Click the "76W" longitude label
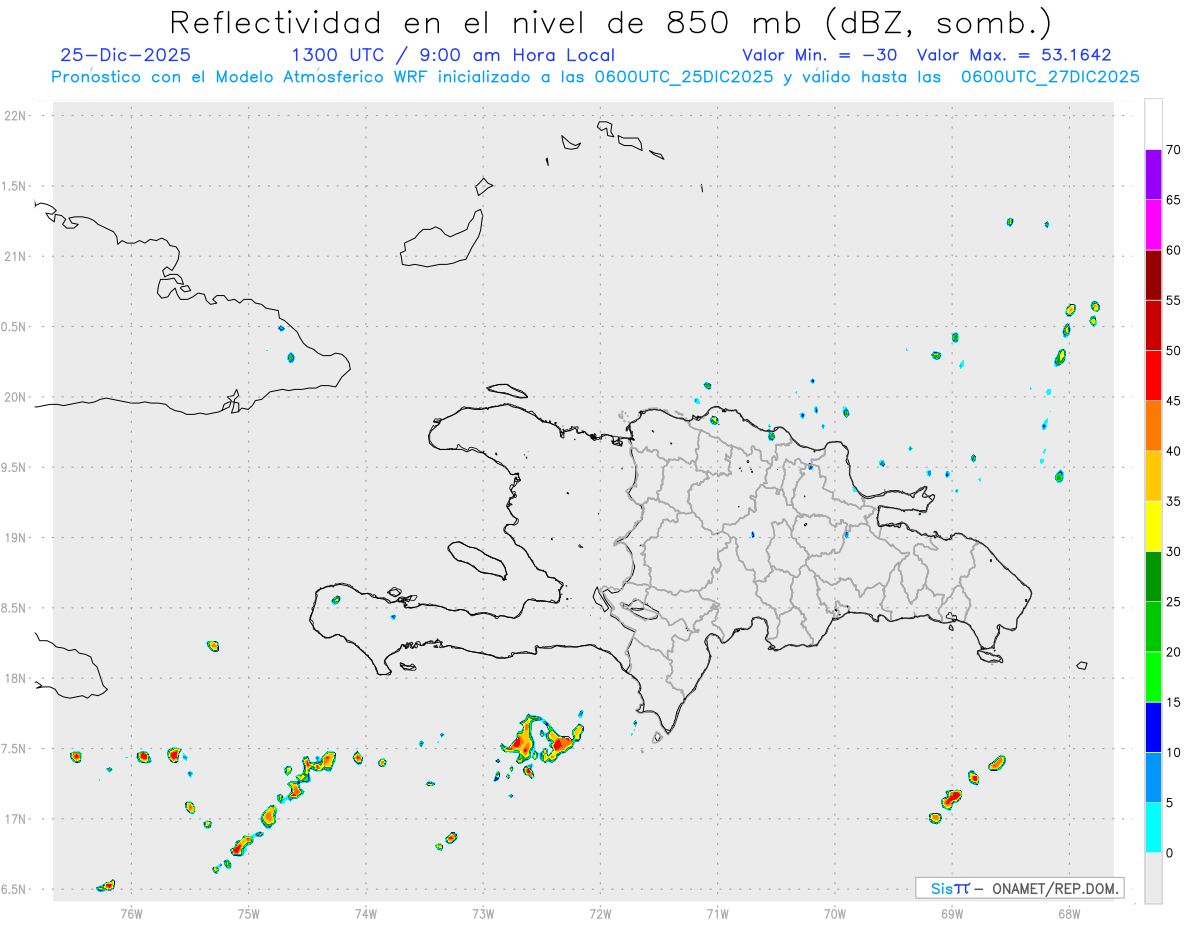This screenshot has height=927, width=1200. pos(131,913)
